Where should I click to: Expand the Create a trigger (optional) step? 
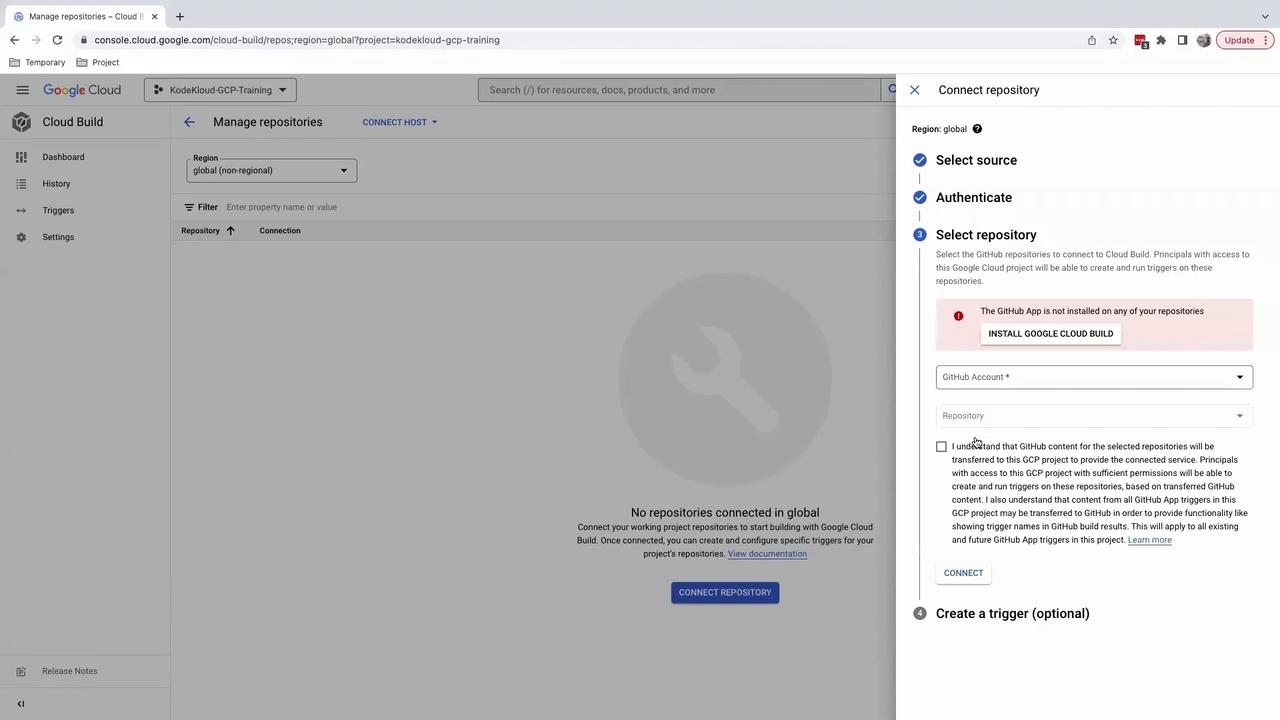[1013, 613]
